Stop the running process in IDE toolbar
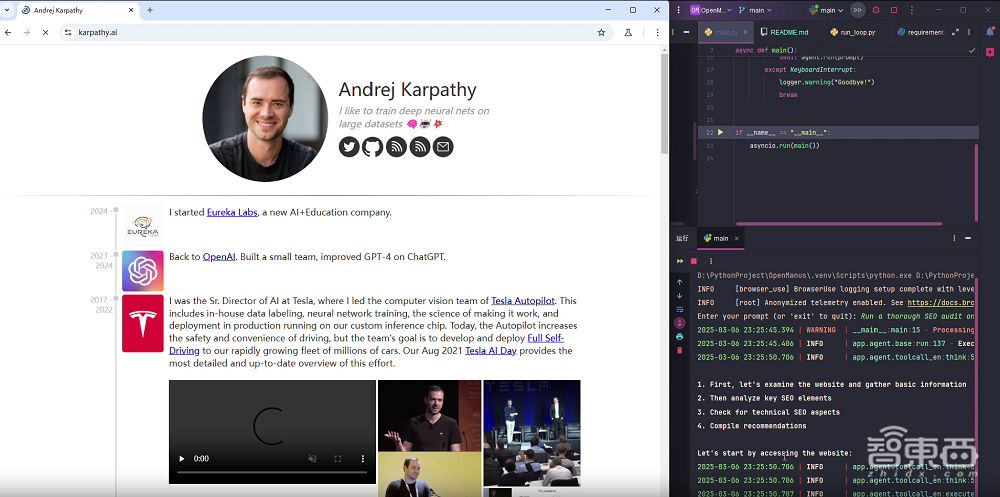 pos(893,10)
